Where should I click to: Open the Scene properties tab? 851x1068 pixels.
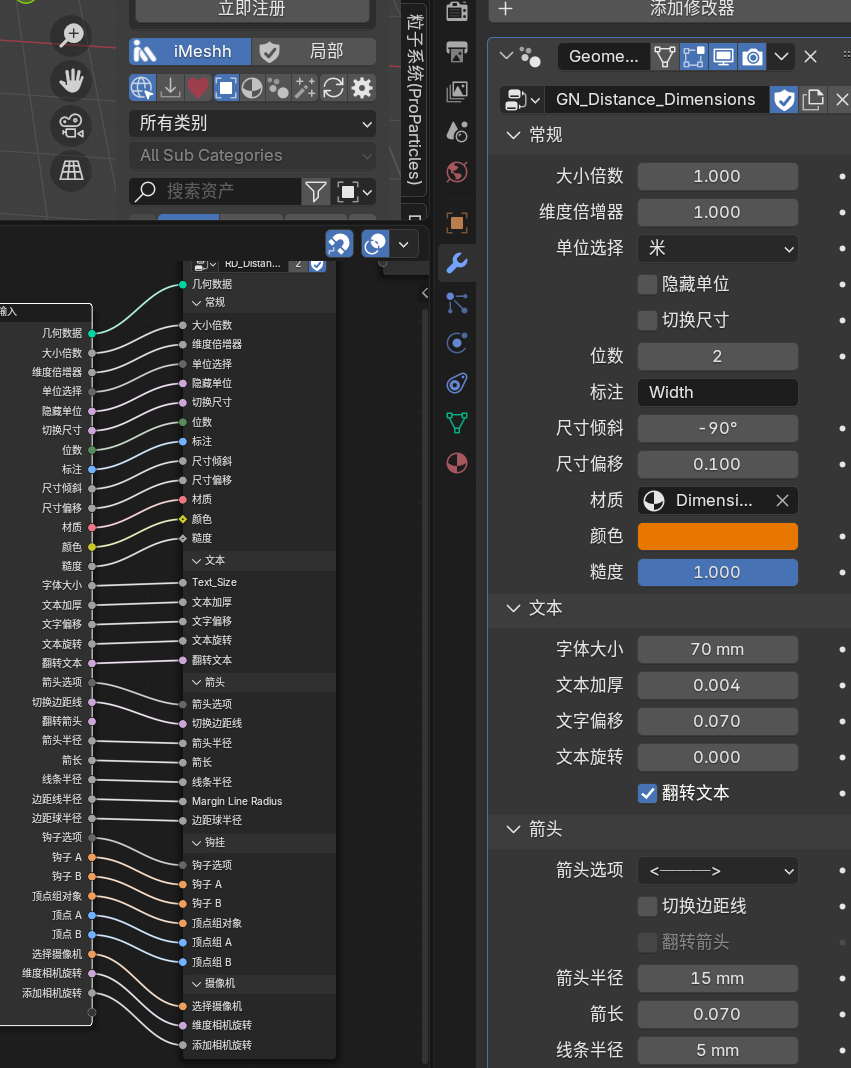pyautogui.click(x=457, y=131)
